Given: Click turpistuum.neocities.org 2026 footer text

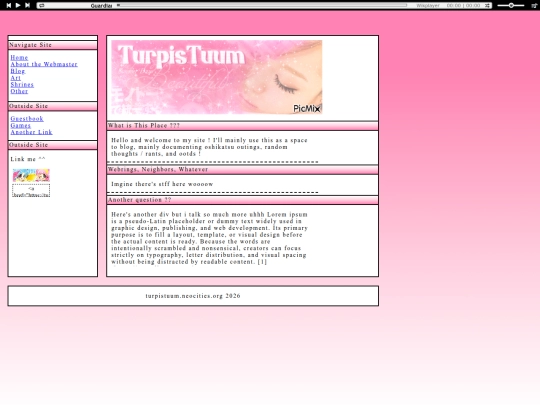Looking at the screenshot, I should click(x=193, y=296).
